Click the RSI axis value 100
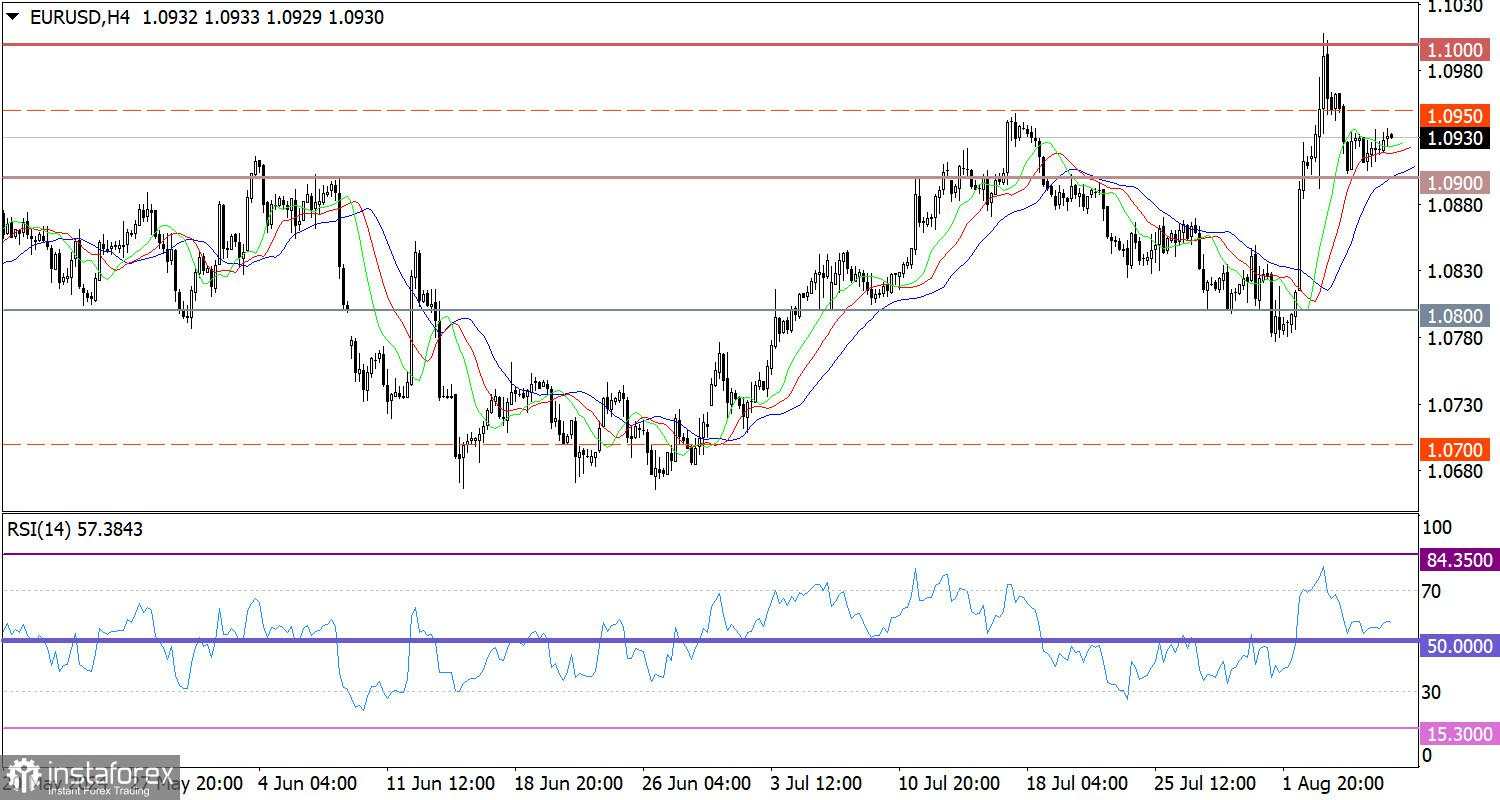Image resolution: width=1500 pixels, height=800 pixels. [x=1436, y=527]
